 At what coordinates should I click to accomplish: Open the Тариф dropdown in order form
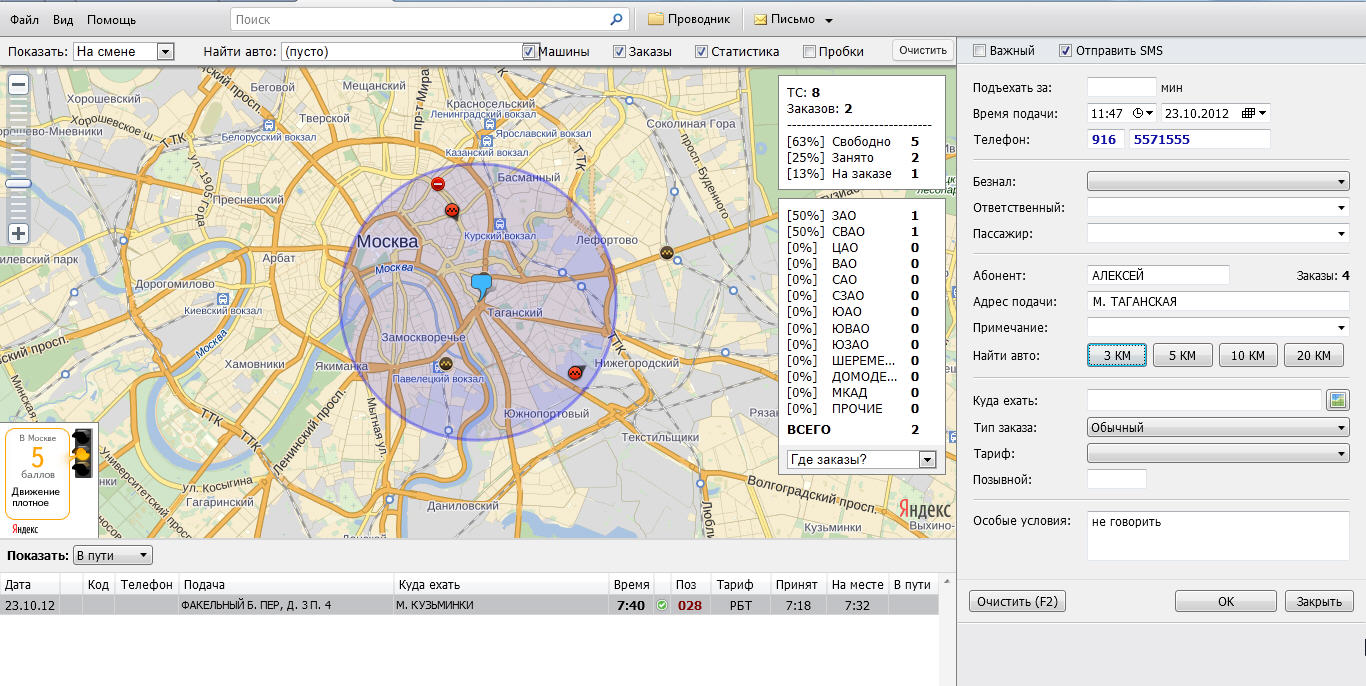tap(1218, 453)
